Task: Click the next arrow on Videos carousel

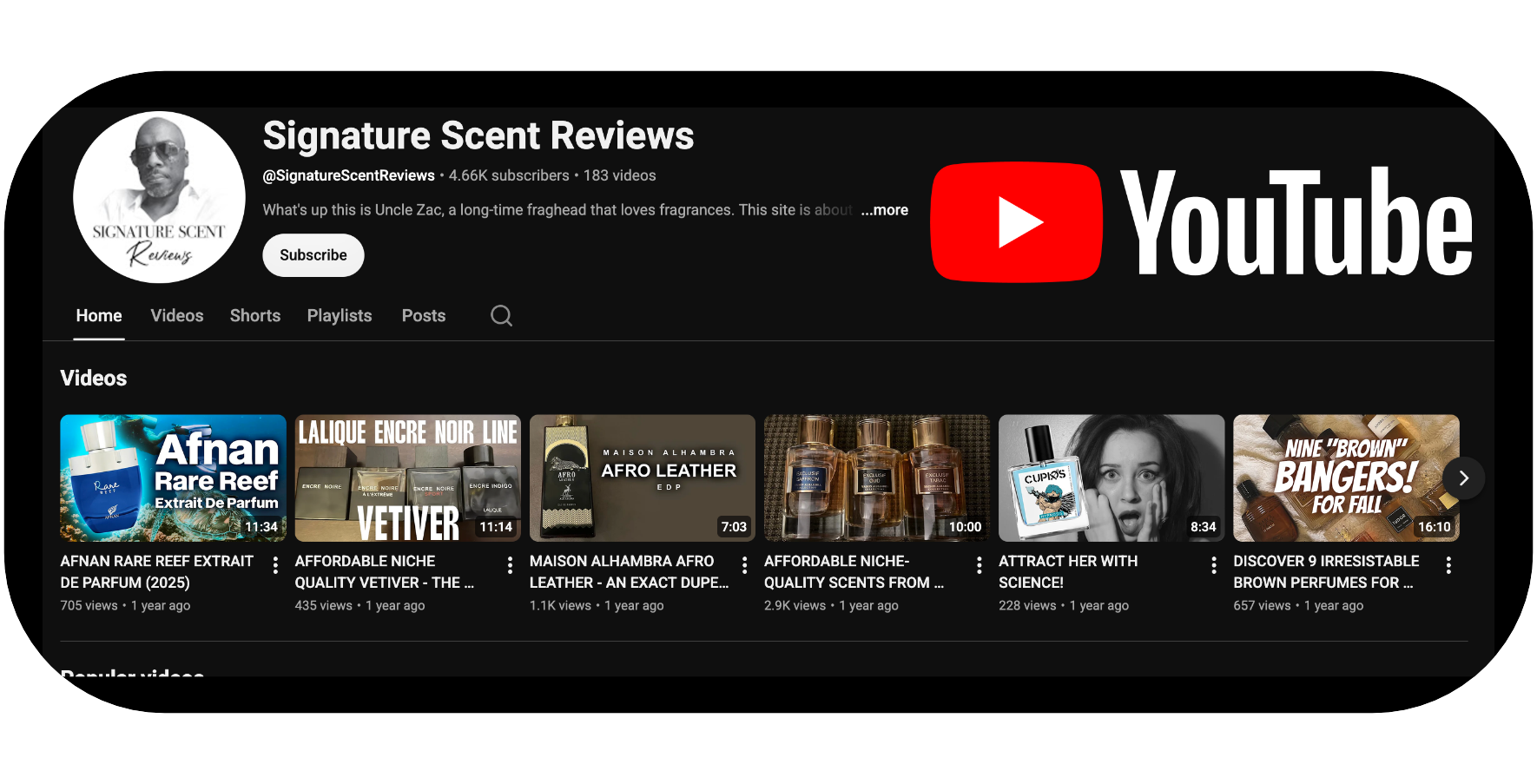Action: point(1463,478)
